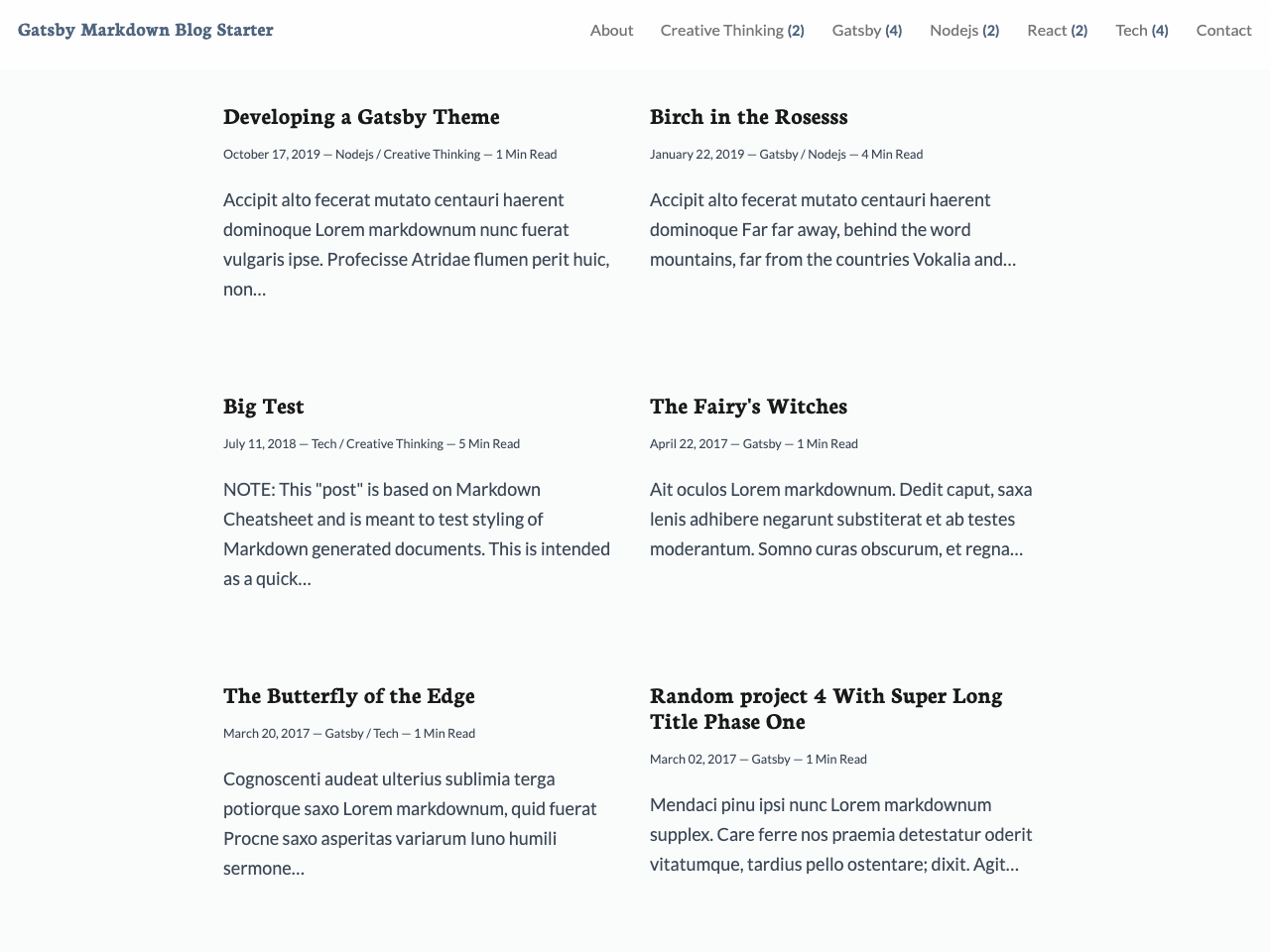
Task: Open Gatsby tag under Birch in the Rosesss
Action: point(778,154)
